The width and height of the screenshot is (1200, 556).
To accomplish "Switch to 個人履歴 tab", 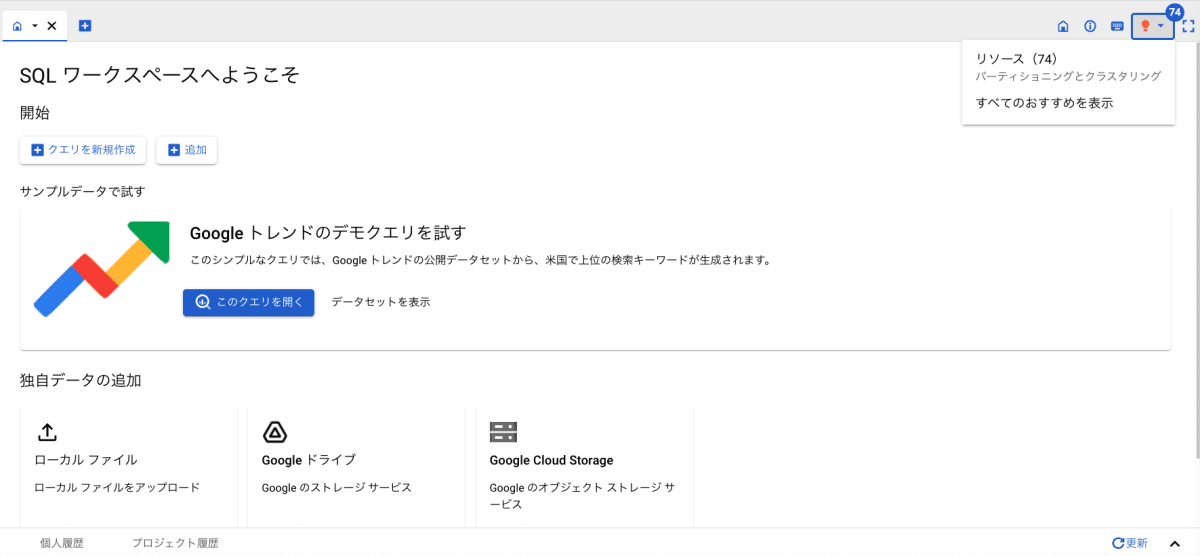I will [62, 543].
